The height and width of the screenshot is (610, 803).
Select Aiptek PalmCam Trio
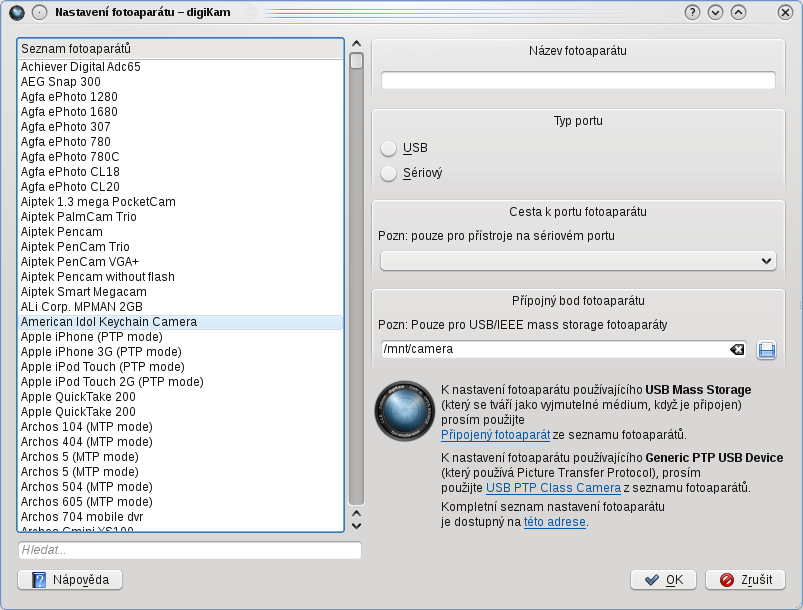(x=180, y=217)
